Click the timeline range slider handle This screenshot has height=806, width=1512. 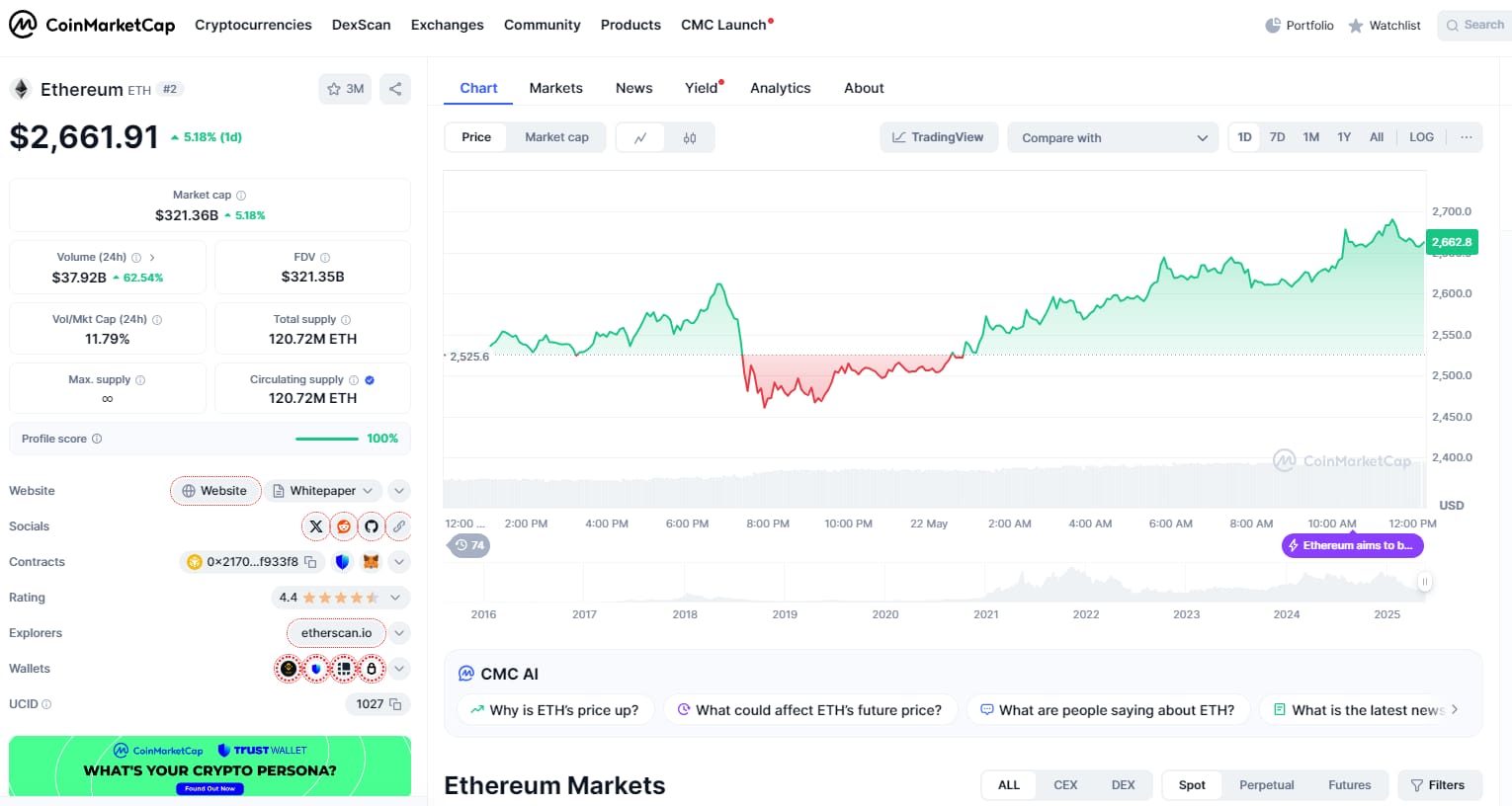(x=1425, y=582)
